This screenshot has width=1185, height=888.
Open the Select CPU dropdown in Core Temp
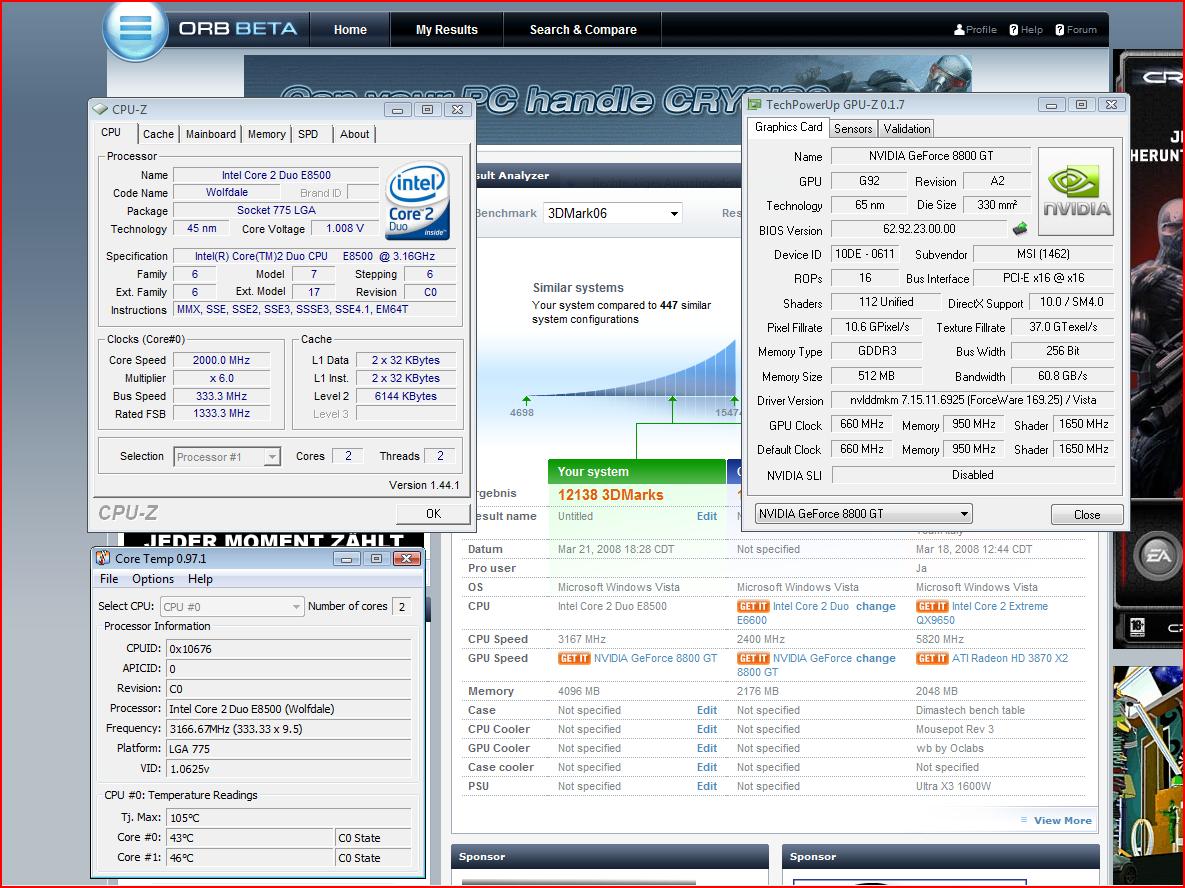[231, 606]
